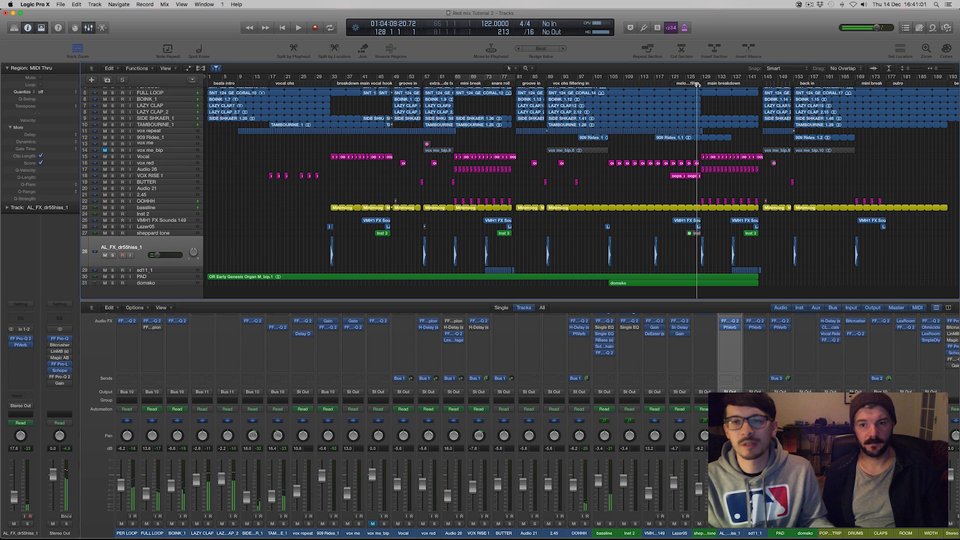
Task: Click Early Genesis Organ green region
Action: (x=483, y=277)
